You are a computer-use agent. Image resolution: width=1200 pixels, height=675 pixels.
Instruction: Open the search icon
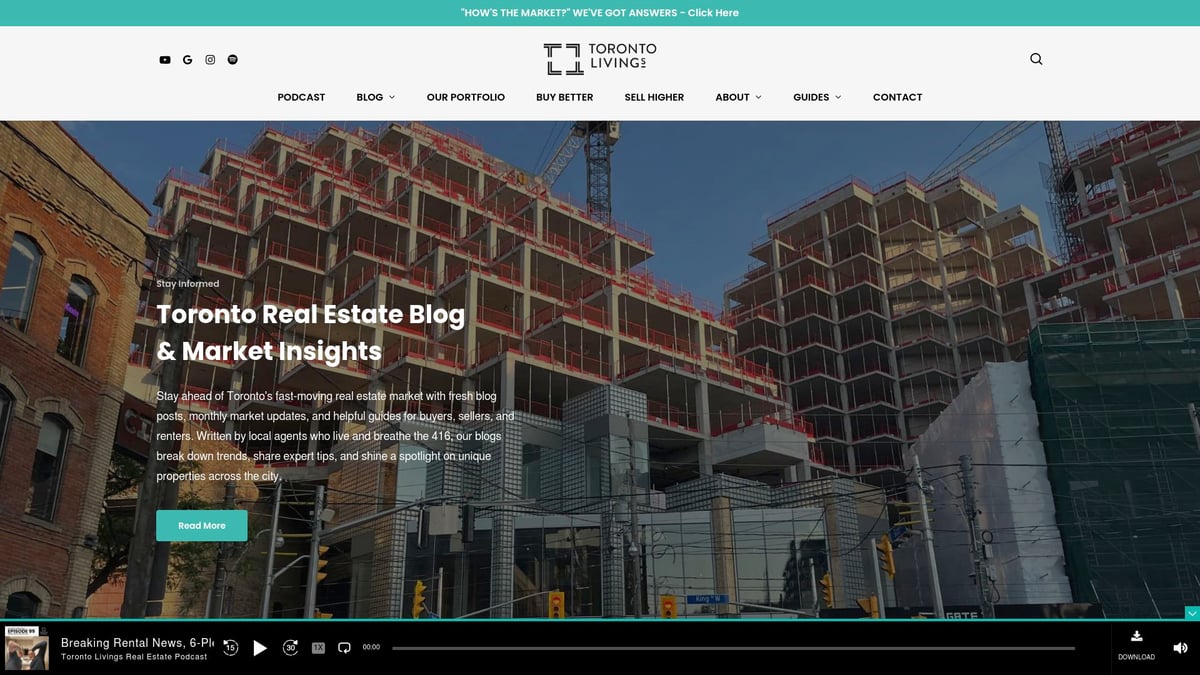(1036, 59)
